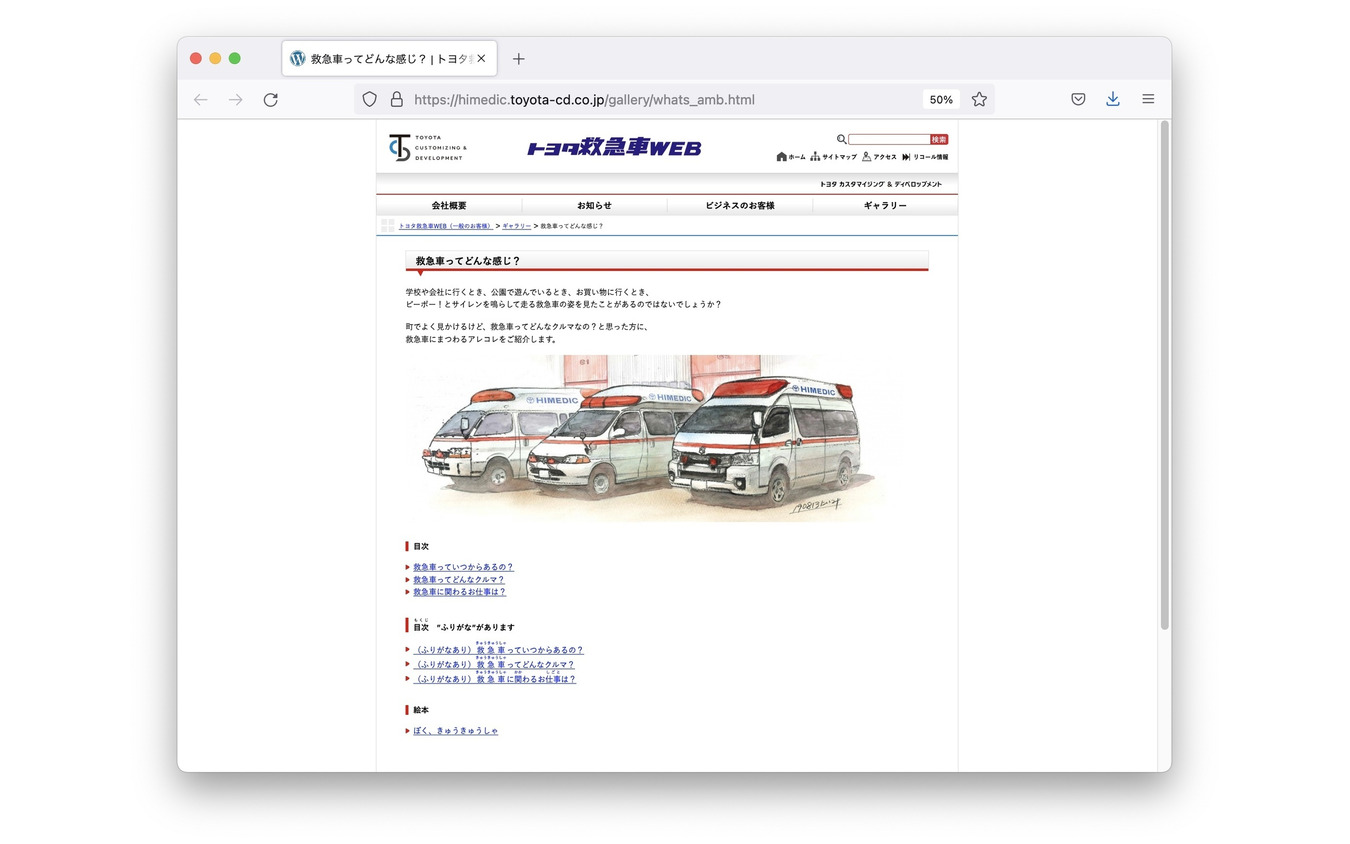Viewport: 1350px width, 844px height.
Task: Open the ビジネスのお客様 navigation menu
Action: tap(740, 205)
